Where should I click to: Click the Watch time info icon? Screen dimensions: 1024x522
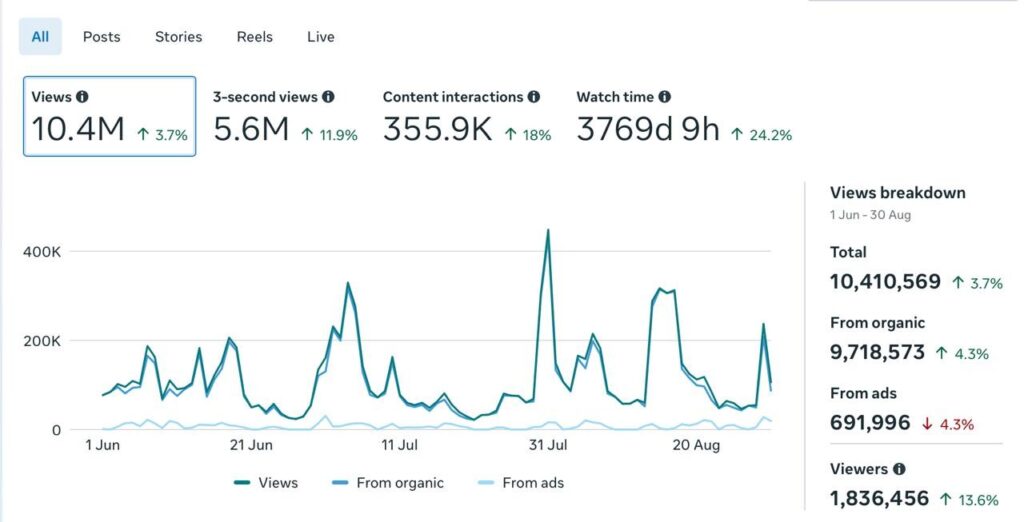point(664,97)
